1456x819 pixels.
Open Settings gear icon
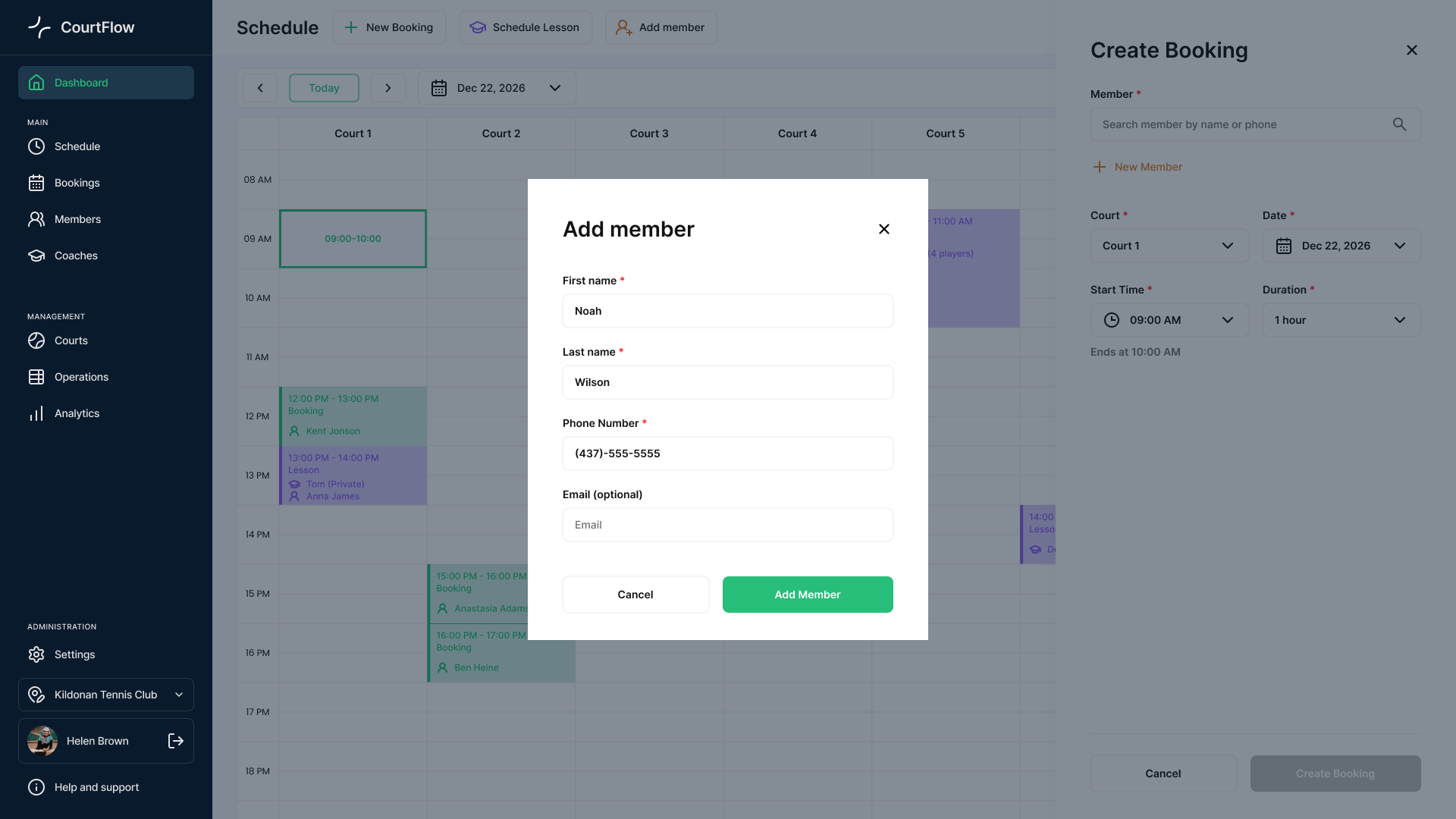click(x=36, y=654)
